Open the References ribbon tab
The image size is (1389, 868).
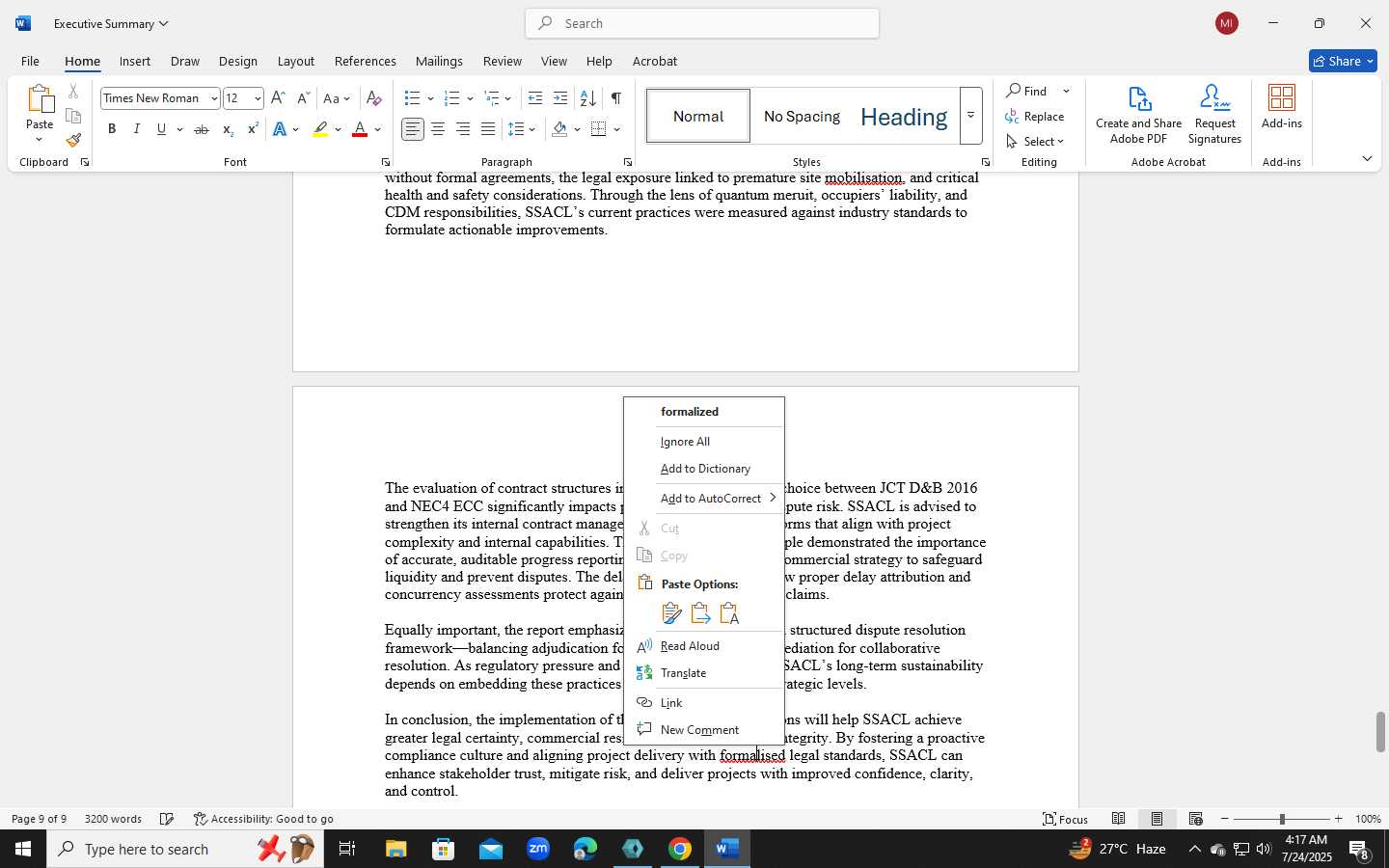(x=365, y=61)
